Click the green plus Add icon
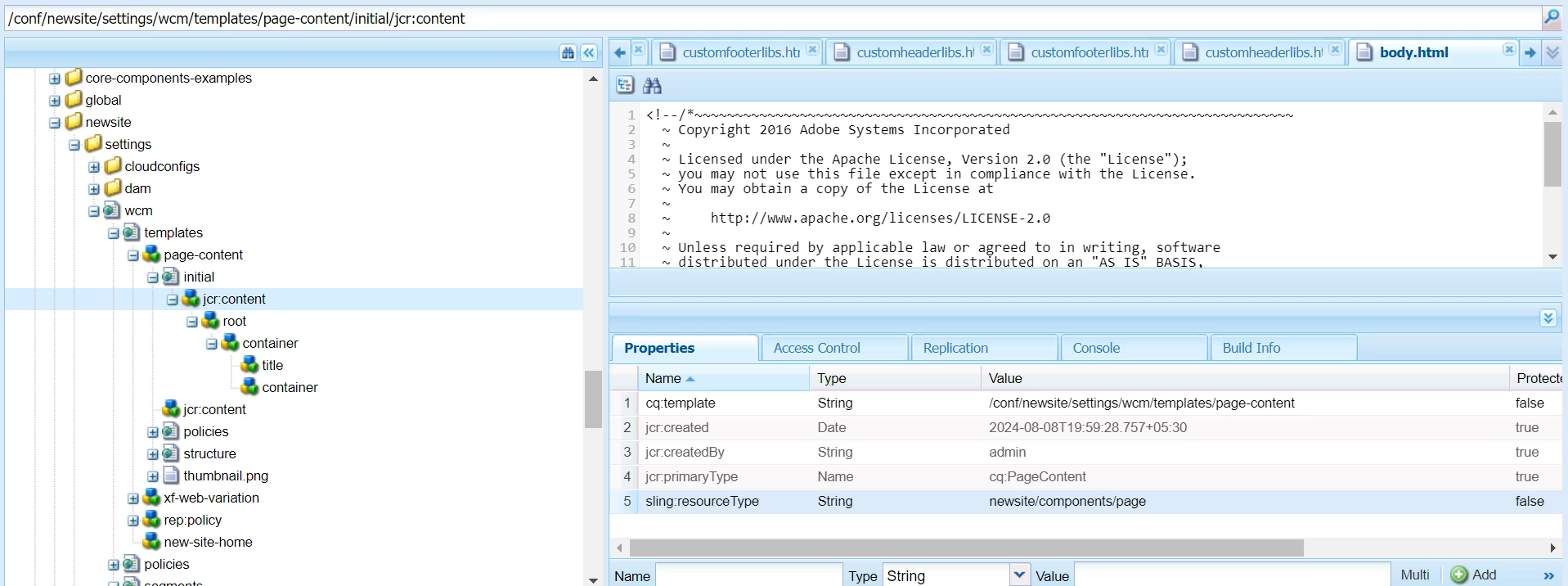1568x586 pixels. 1459,575
